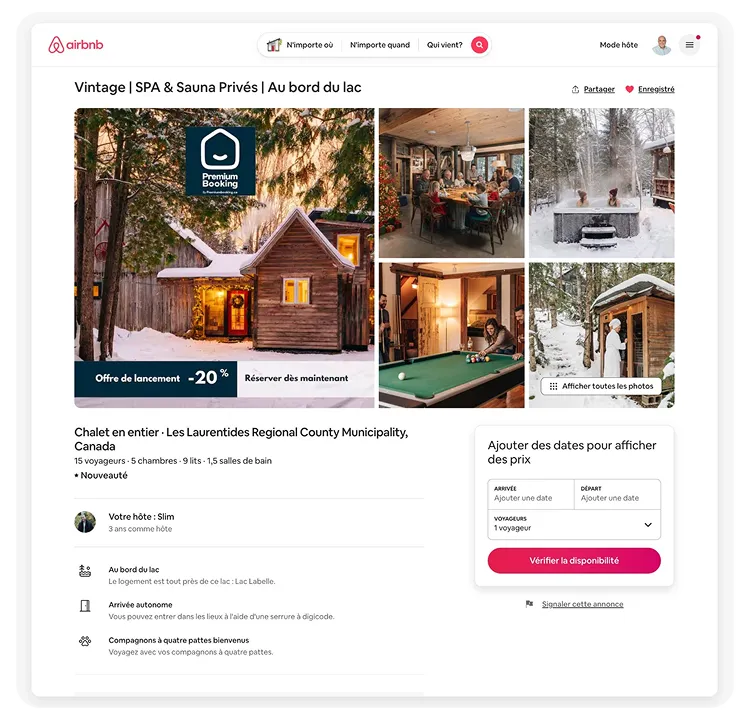Image resolution: width=751 pixels, height=728 pixels.
Task: Click the red search magnifier button
Action: tap(479, 45)
